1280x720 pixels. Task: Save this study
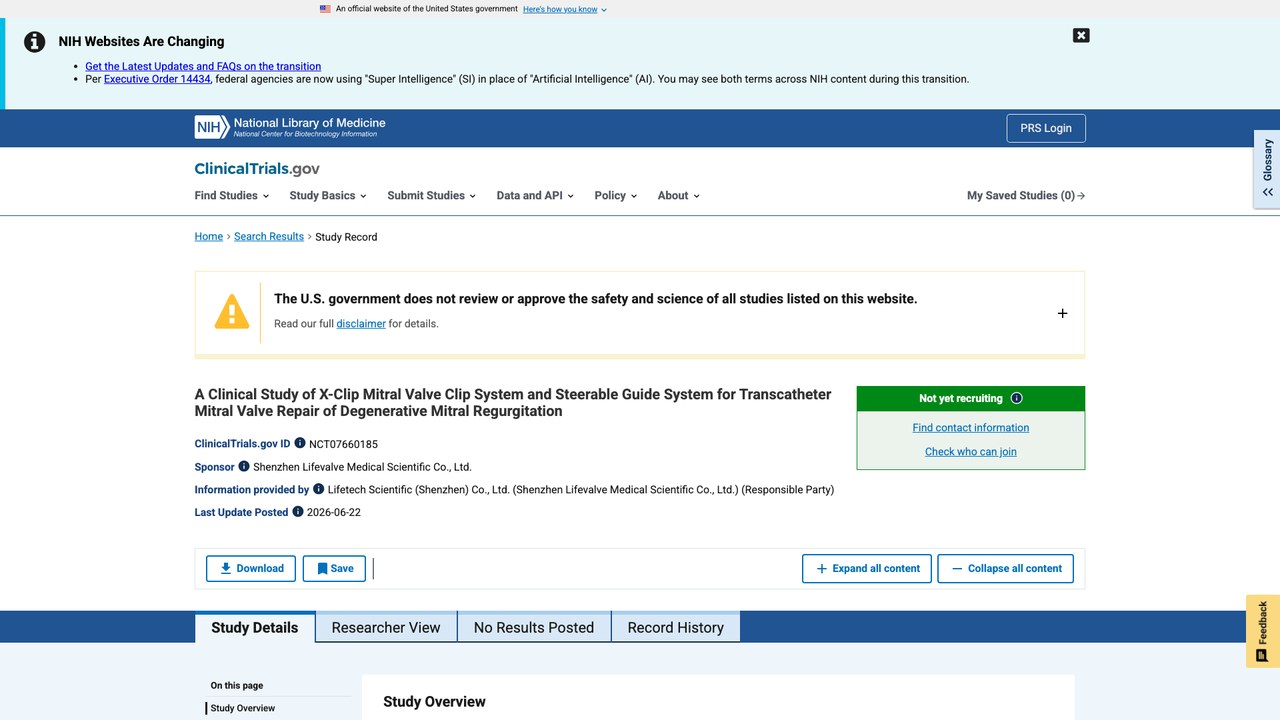click(334, 568)
